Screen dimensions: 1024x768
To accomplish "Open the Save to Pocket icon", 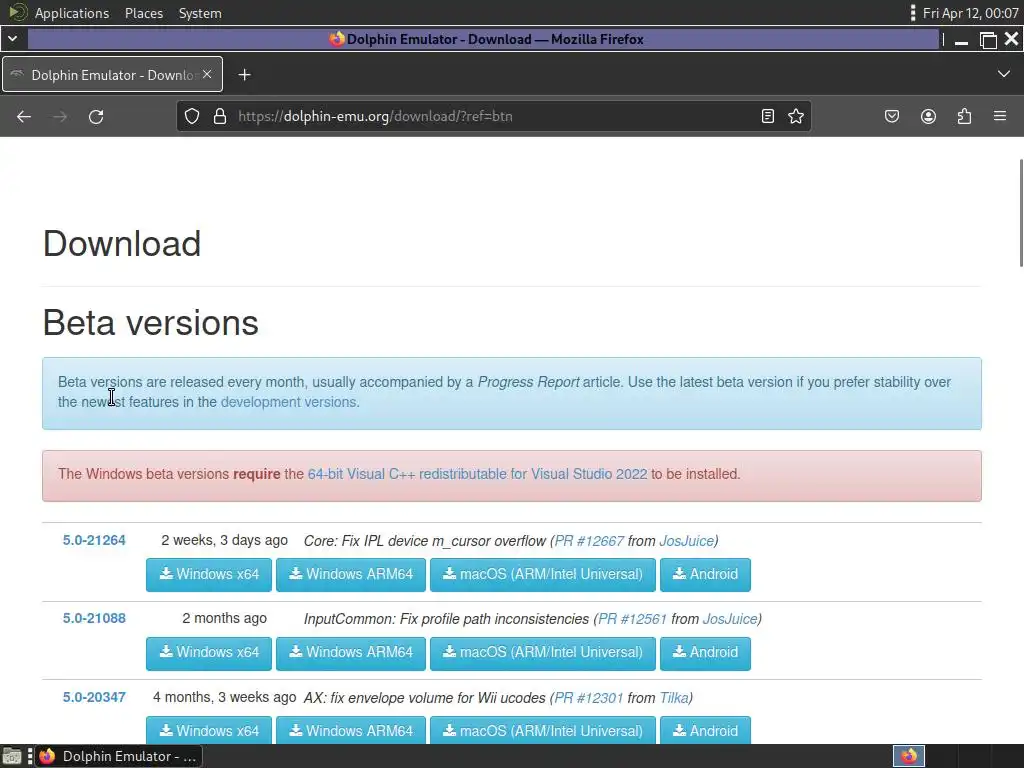I will tap(891, 116).
